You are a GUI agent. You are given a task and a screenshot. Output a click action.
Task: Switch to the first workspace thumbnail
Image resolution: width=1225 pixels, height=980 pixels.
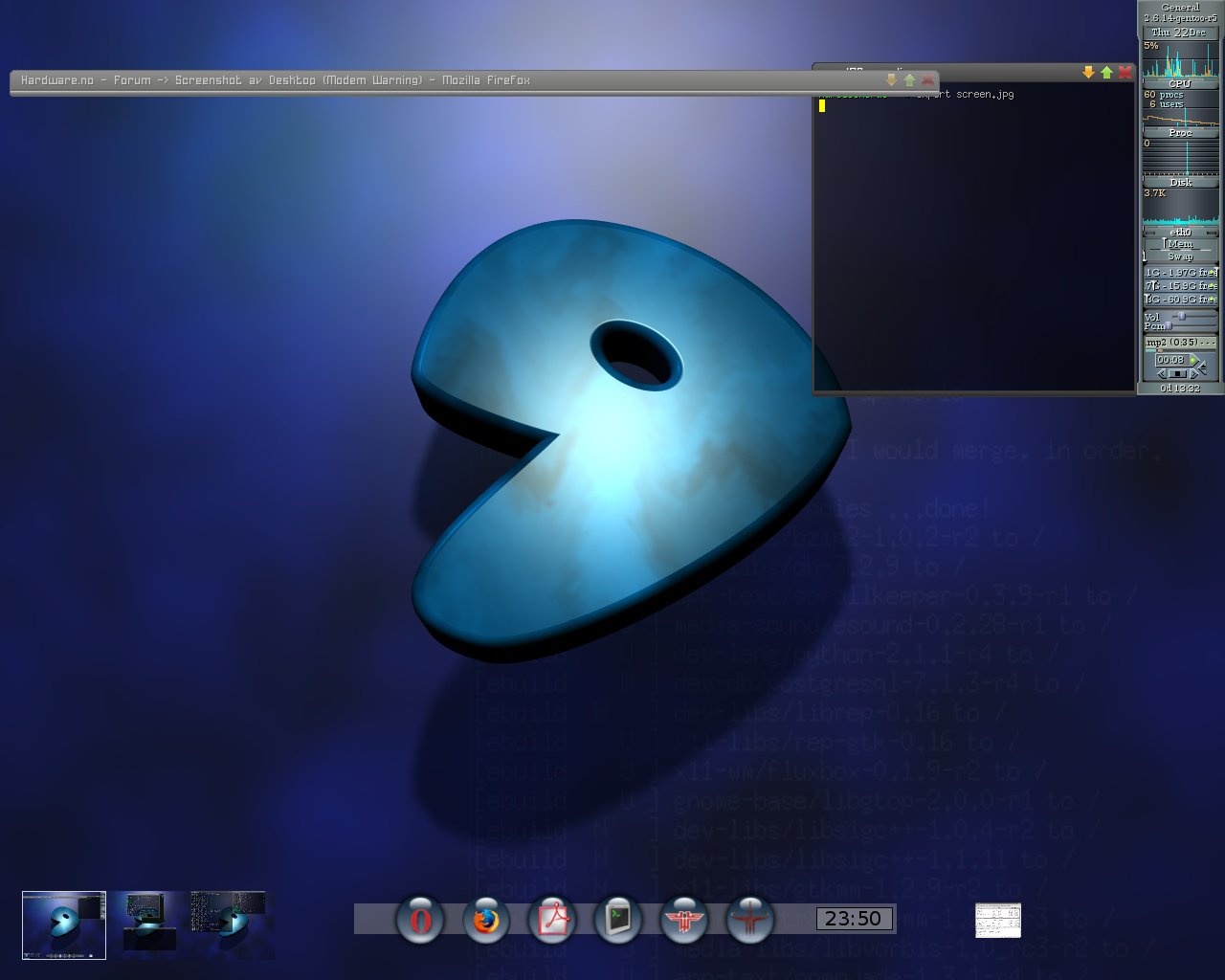click(64, 924)
